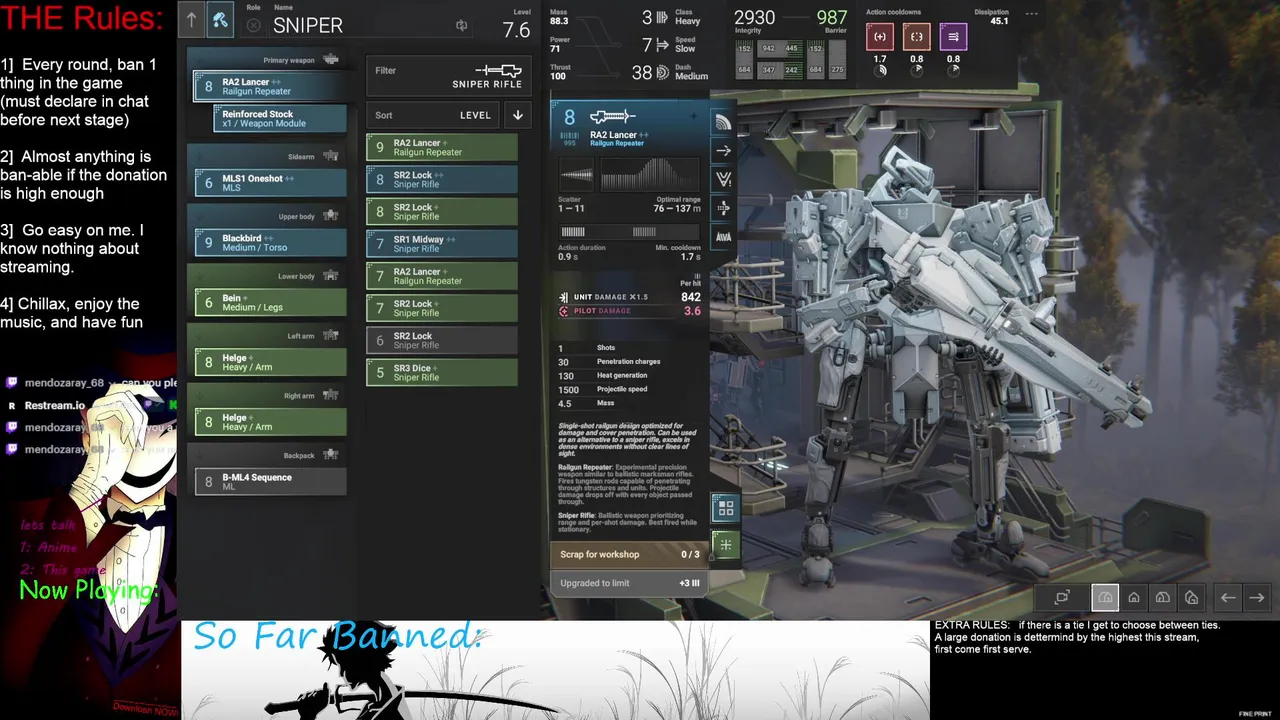Open the AVA side tab
The width and height of the screenshot is (1280, 720).
pyautogui.click(x=723, y=237)
